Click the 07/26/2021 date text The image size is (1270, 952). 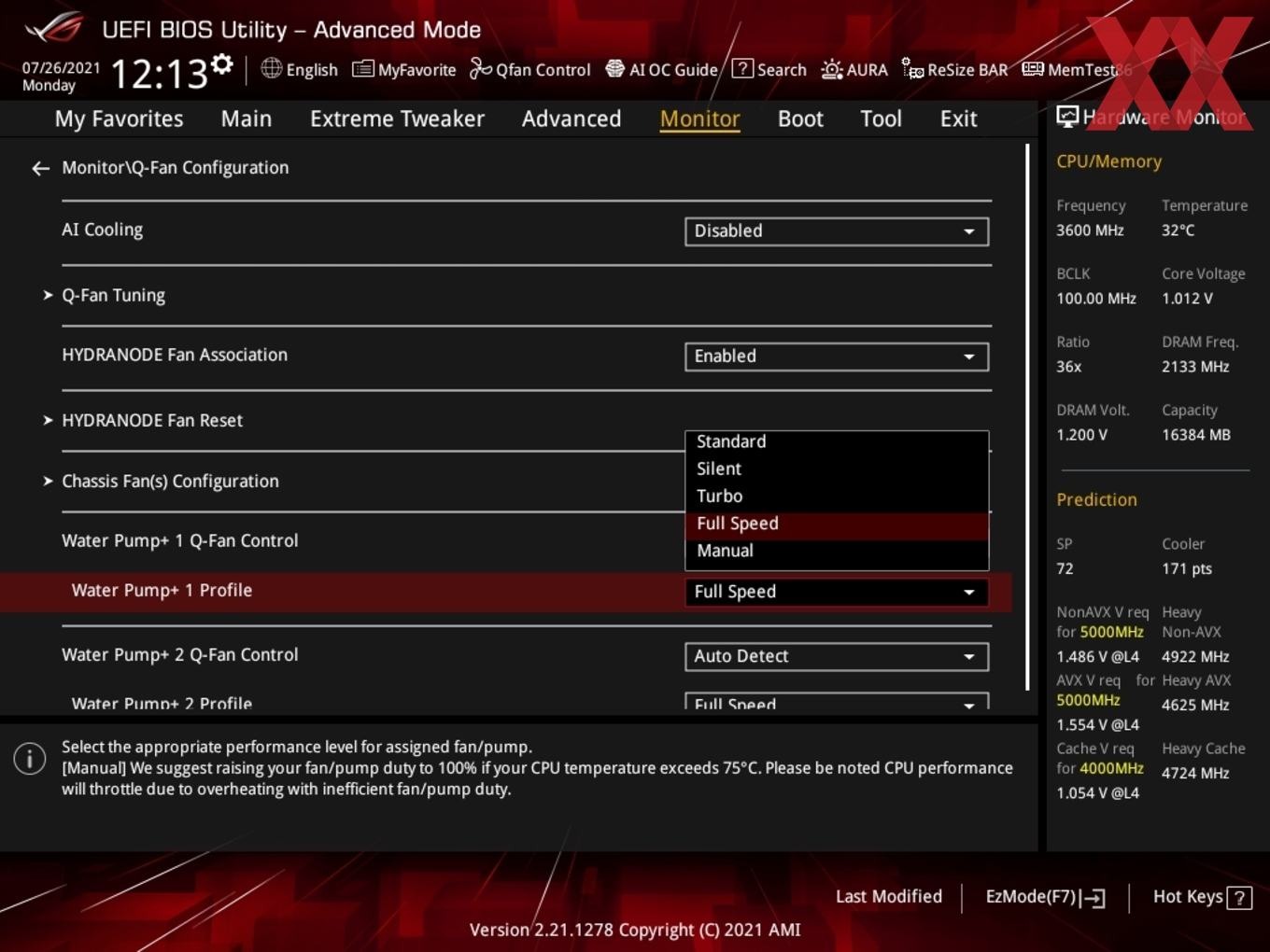click(61, 68)
